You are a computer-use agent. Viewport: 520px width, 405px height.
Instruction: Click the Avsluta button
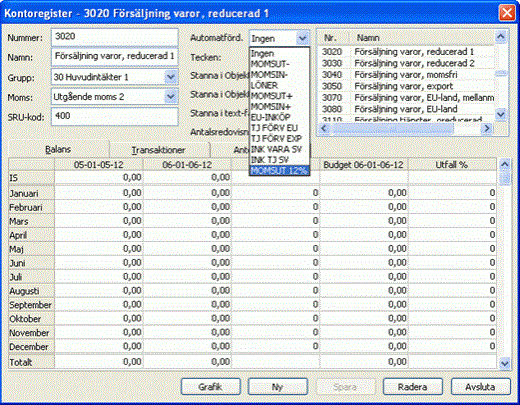(480, 387)
